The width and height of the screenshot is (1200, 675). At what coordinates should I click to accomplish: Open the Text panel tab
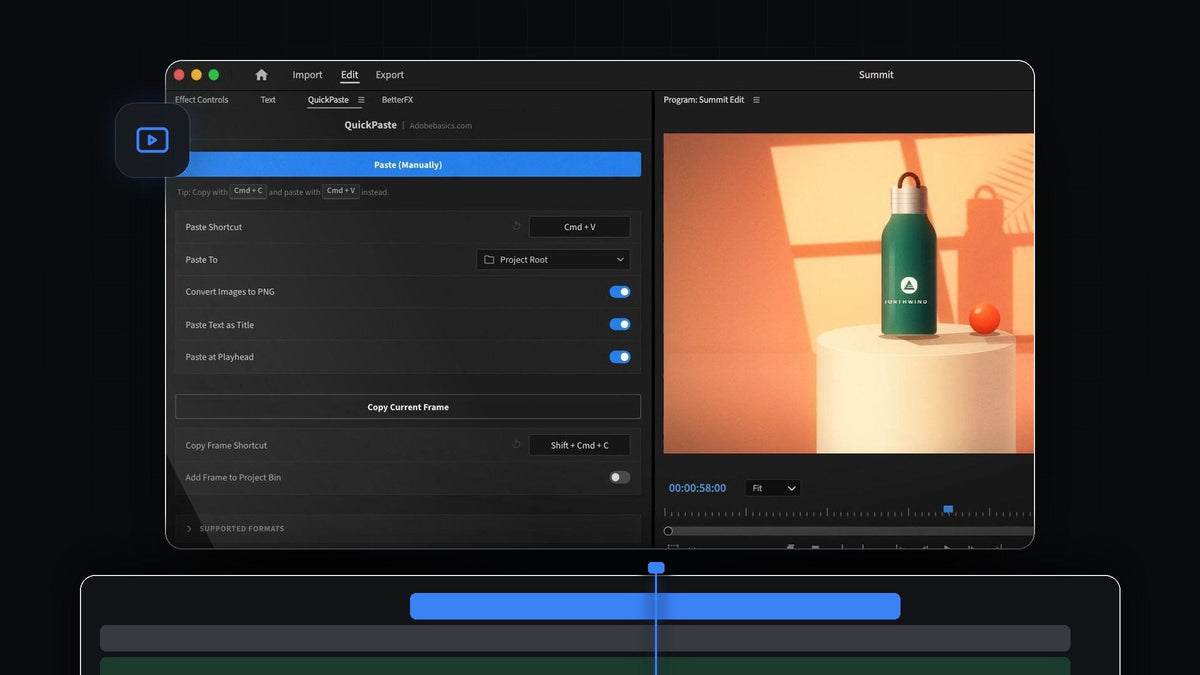click(268, 100)
